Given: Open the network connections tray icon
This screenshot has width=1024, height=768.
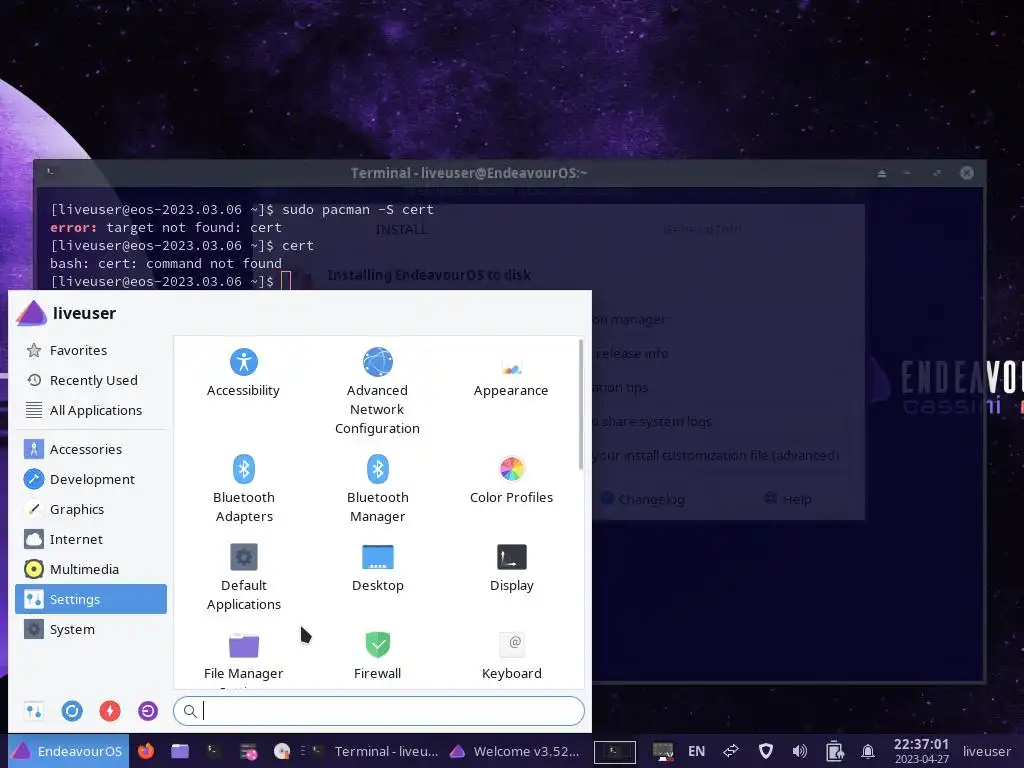Looking at the screenshot, I should pyautogui.click(x=731, y=751).
